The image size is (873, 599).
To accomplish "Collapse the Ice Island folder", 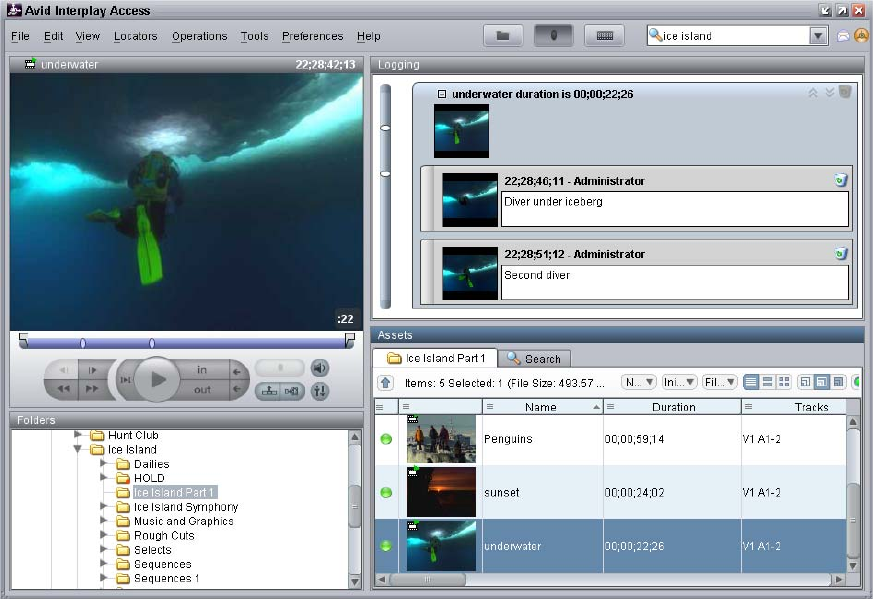I will 78,450.
